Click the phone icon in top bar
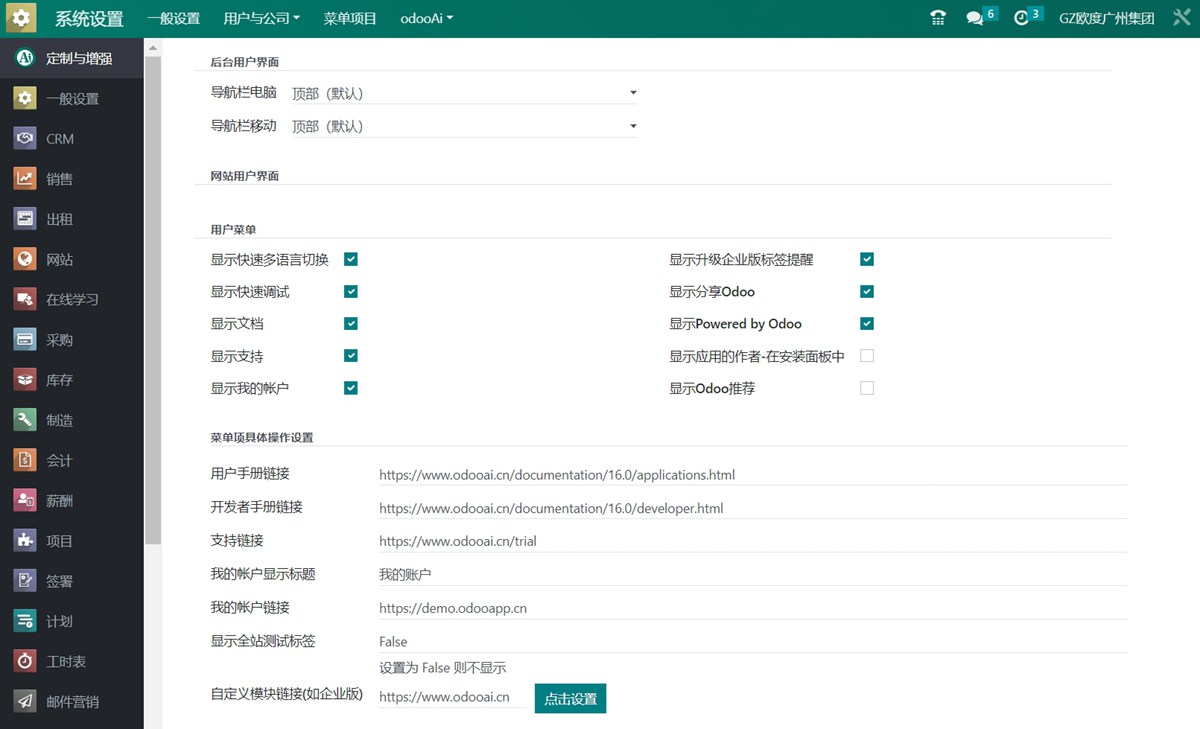The image size is (1200, 729). 937,18
